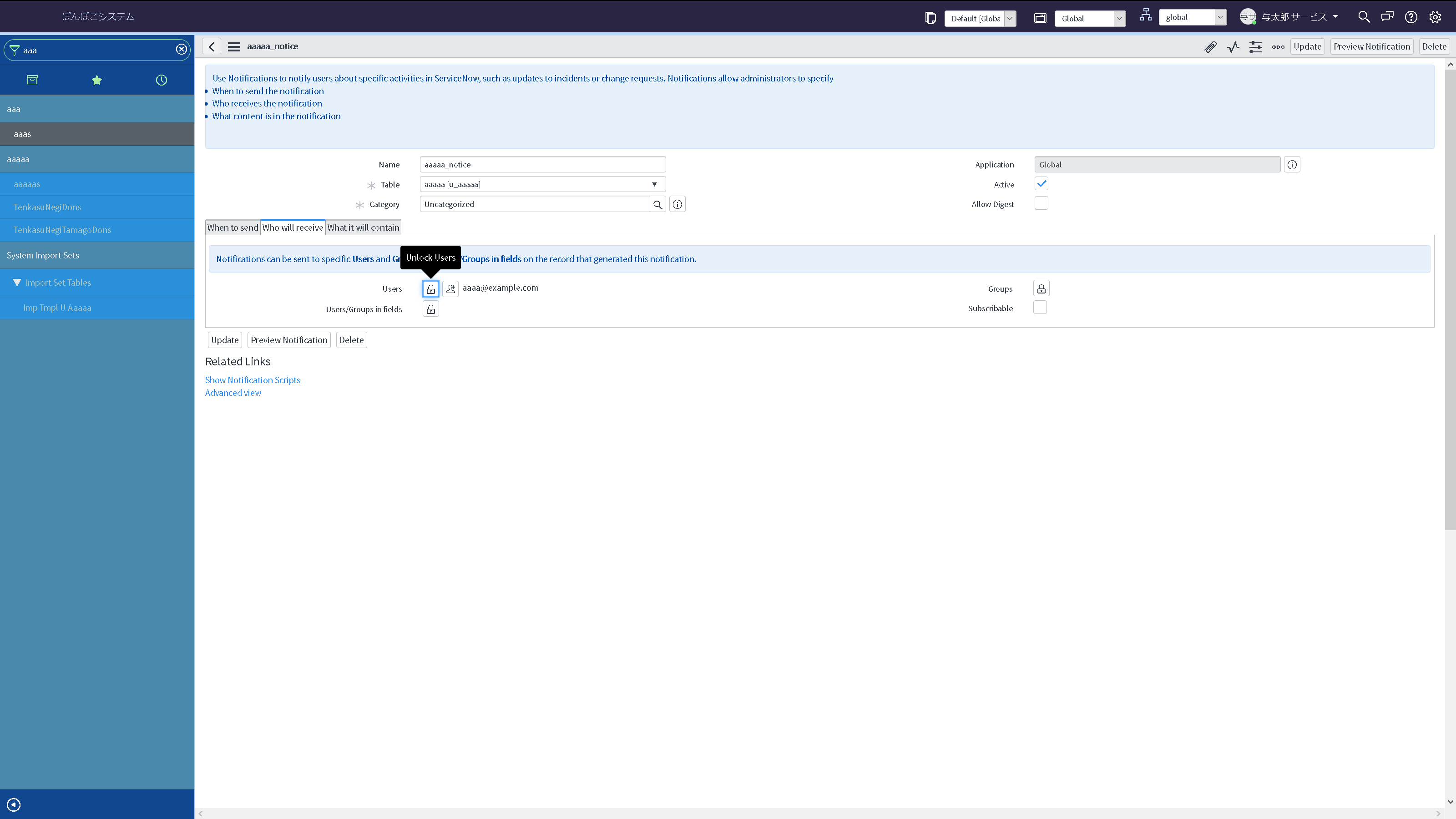Toggle the Active checkbox
The image size is (1456, 819).
(1041, 184)
